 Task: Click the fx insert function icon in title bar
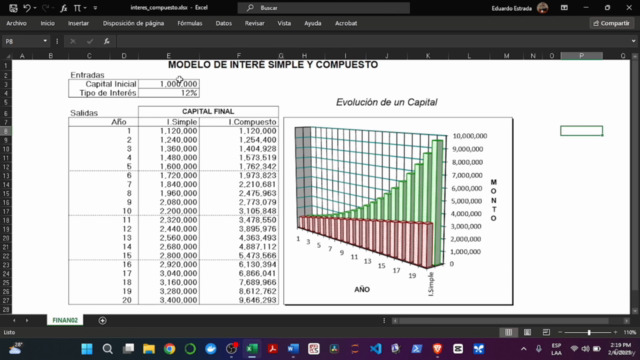pyautogui.click(x=64, y=8)
